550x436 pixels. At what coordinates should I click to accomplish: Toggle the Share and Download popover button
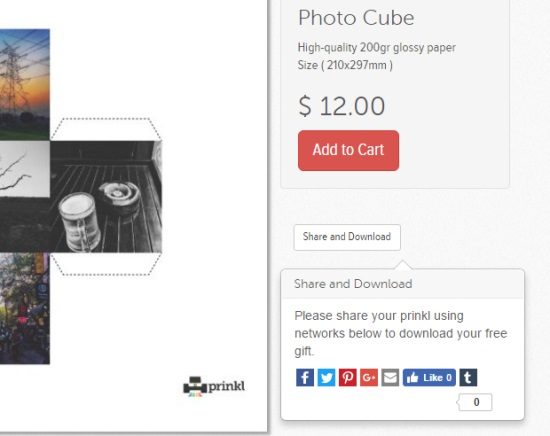pyautogui.click(x=347, y=237)
